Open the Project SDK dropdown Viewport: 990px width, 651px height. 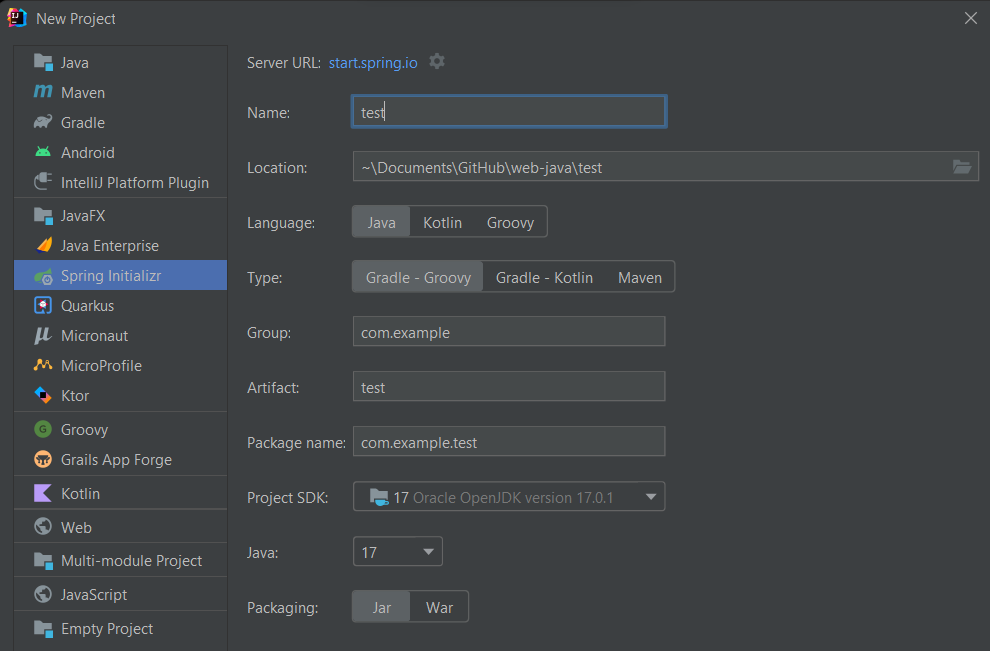[509, 497]
